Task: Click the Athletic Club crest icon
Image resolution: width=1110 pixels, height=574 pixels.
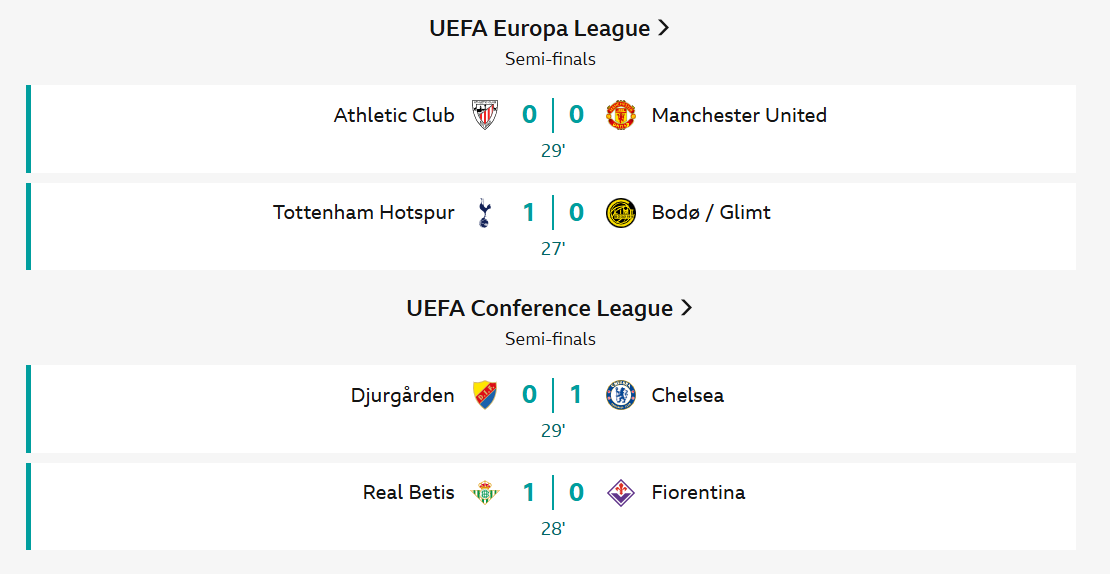Action: (x=485, y=115)
